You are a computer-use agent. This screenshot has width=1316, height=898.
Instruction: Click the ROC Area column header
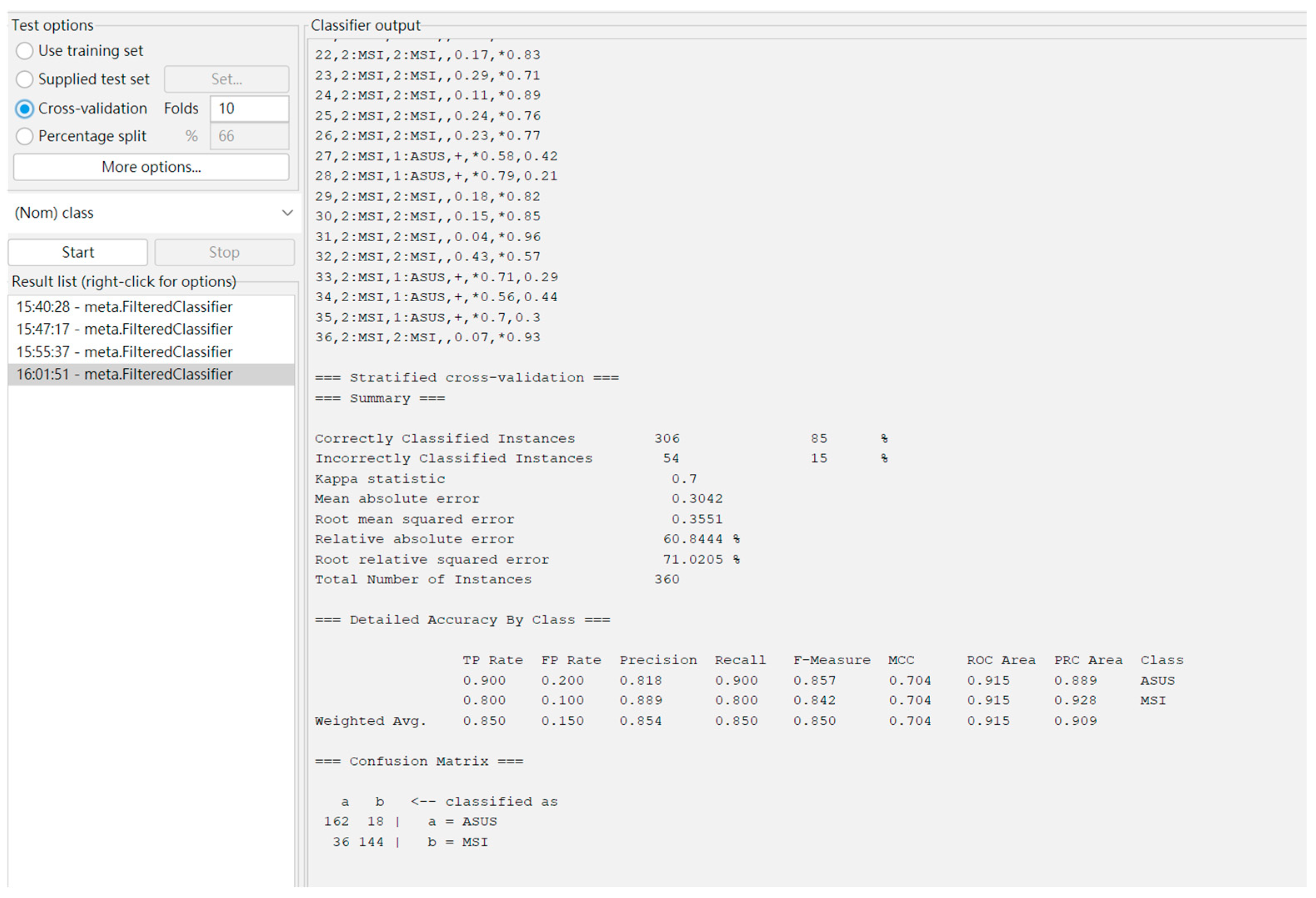click(x=1001, y=661)
